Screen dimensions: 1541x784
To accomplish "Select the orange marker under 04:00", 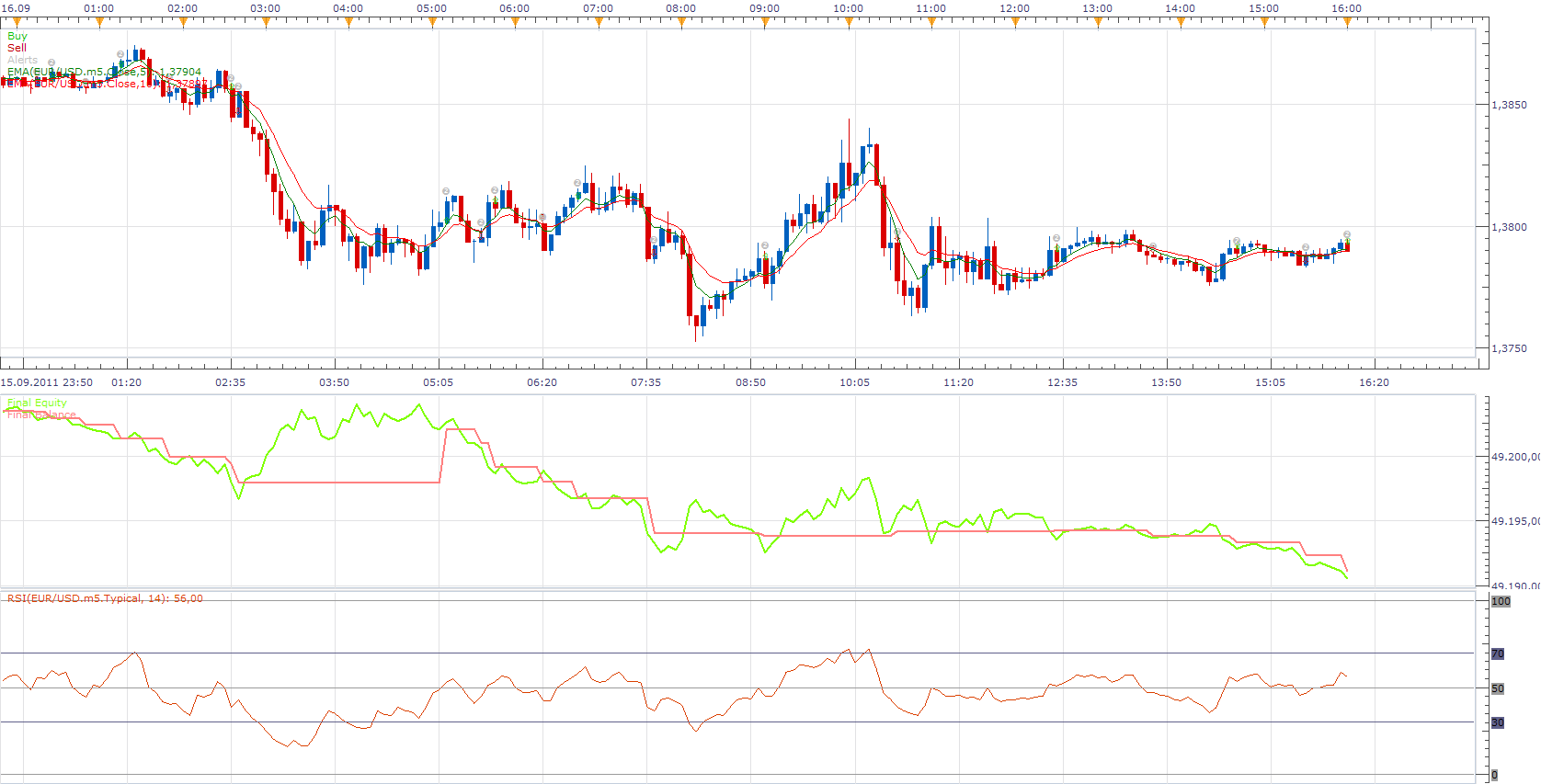I will click(348, 22).
